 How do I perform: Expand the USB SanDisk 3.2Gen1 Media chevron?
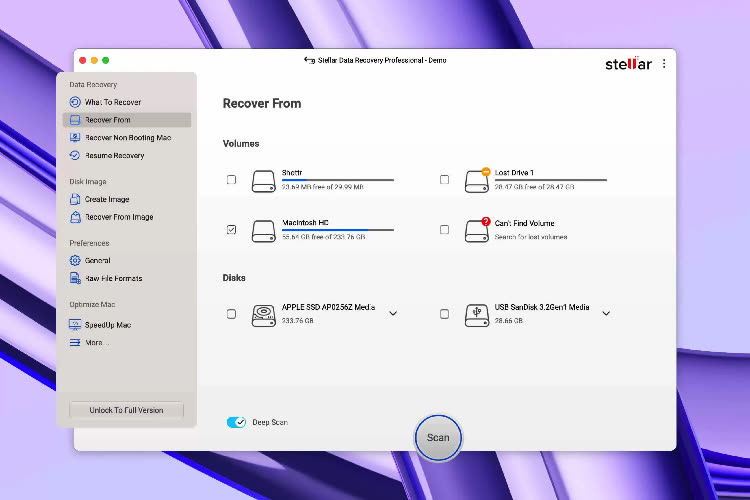[x=606, y=313]
